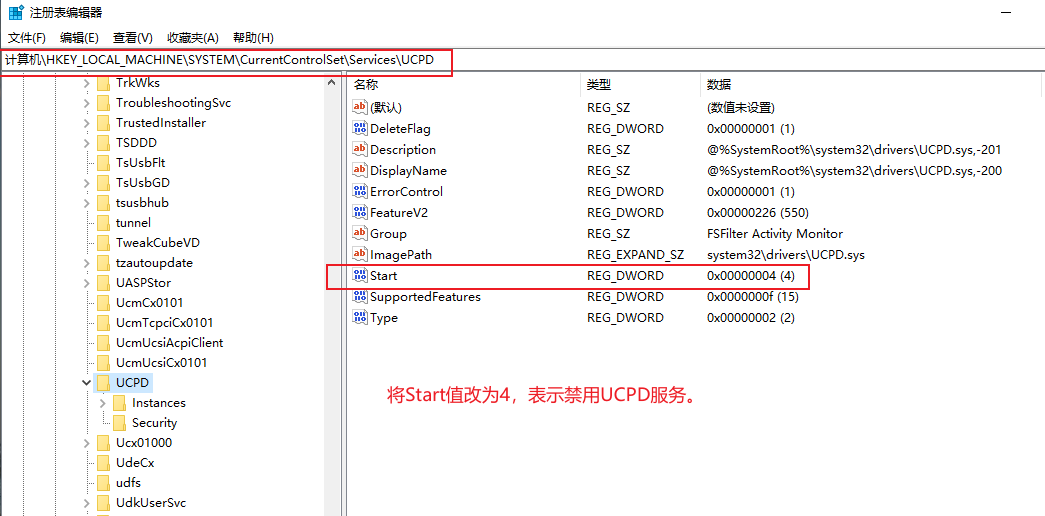1045x516 pixels.
Task: Click the (默认) string value icon
Action: point(360,107)
